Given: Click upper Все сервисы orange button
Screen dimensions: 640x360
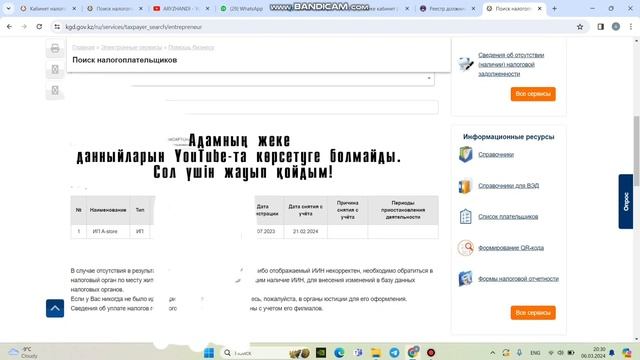Looking at the screenshot, I should pyautogui.click(x=533, y=94).
